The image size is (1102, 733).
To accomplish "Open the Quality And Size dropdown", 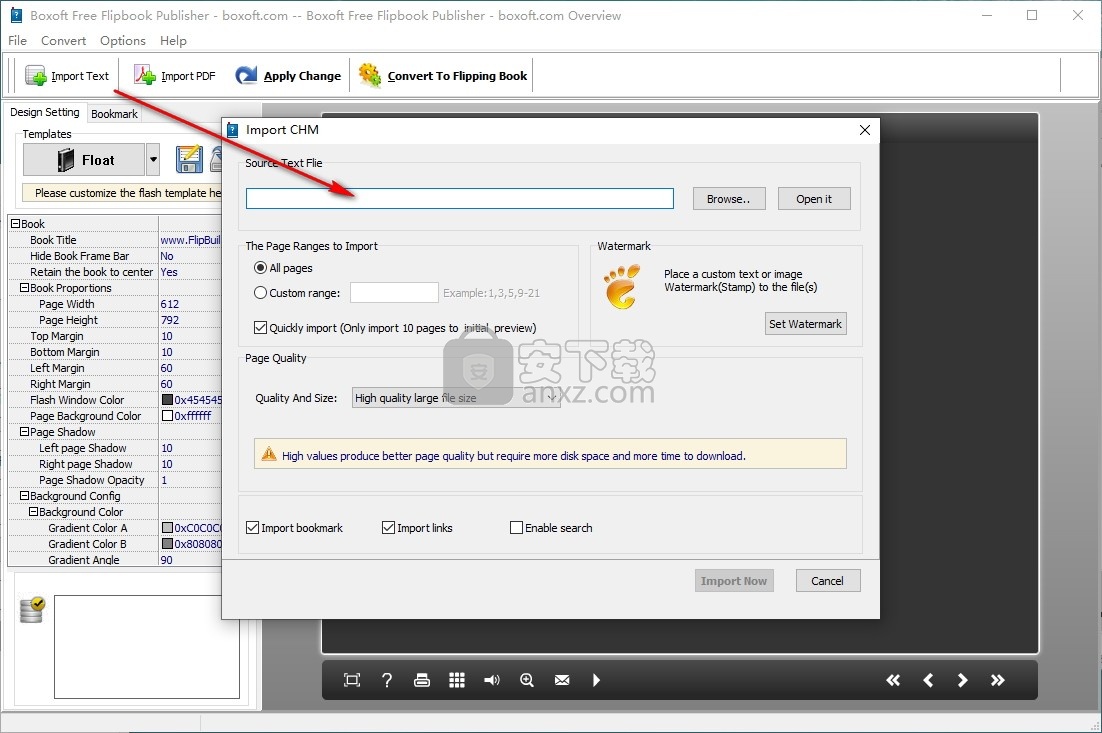I will click(x=456, y=398).
